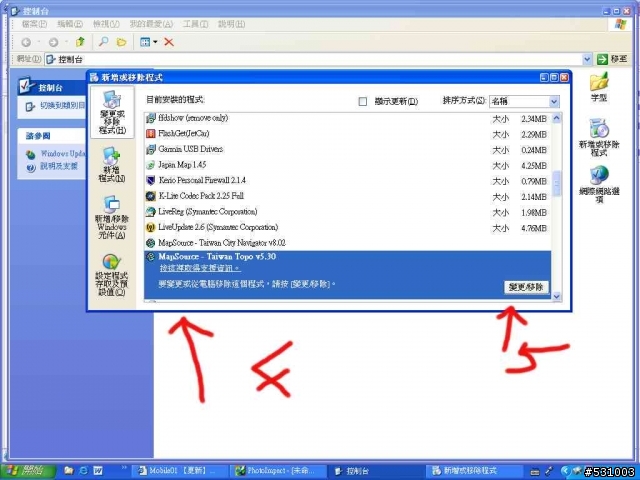Image resolution: width=640 pixels, height=480 pixels.
Task: Toggle the Folders pane icon in toolbar
Action: click(x=121, y=42)
